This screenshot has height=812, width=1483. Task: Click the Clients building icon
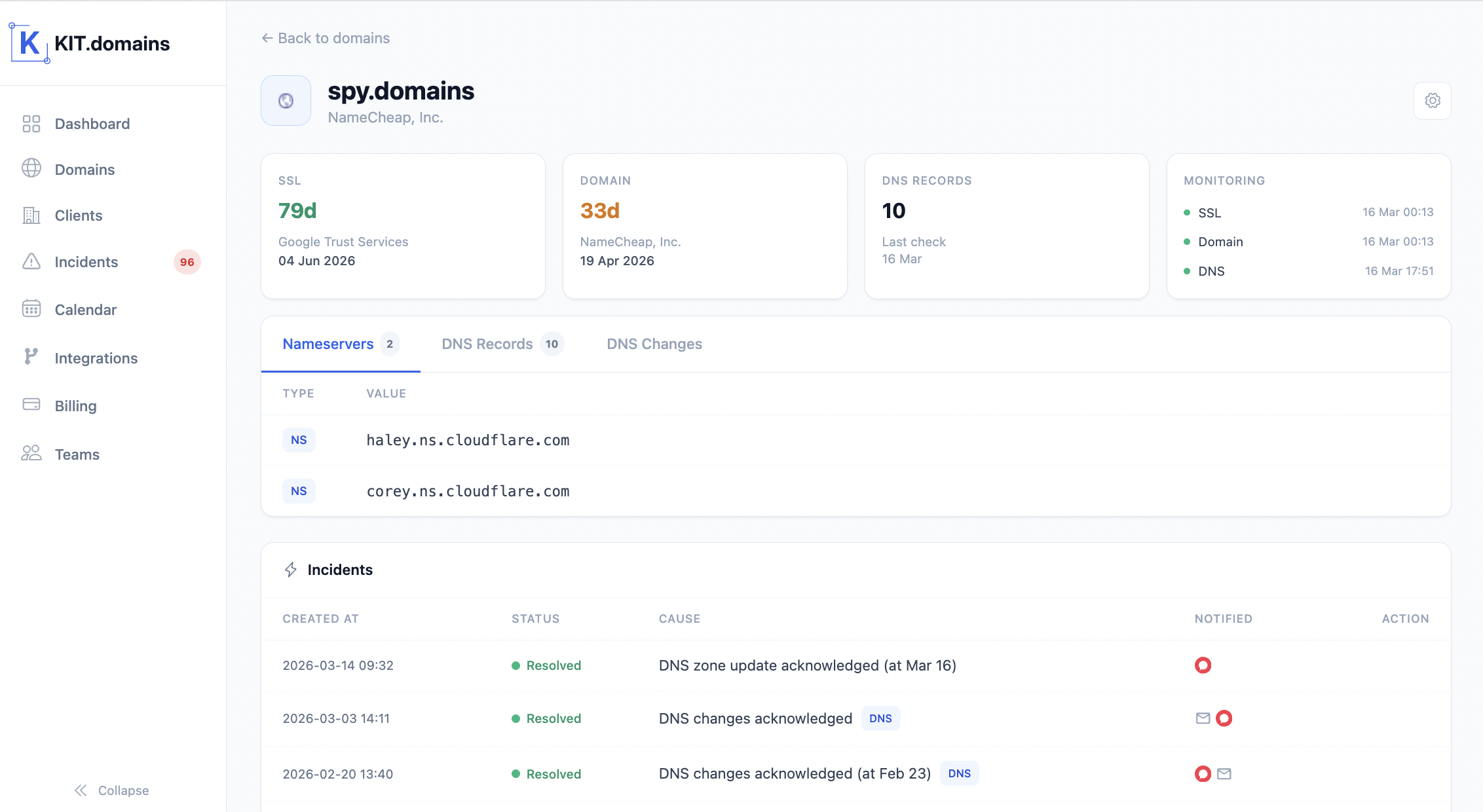coord(31,215)
